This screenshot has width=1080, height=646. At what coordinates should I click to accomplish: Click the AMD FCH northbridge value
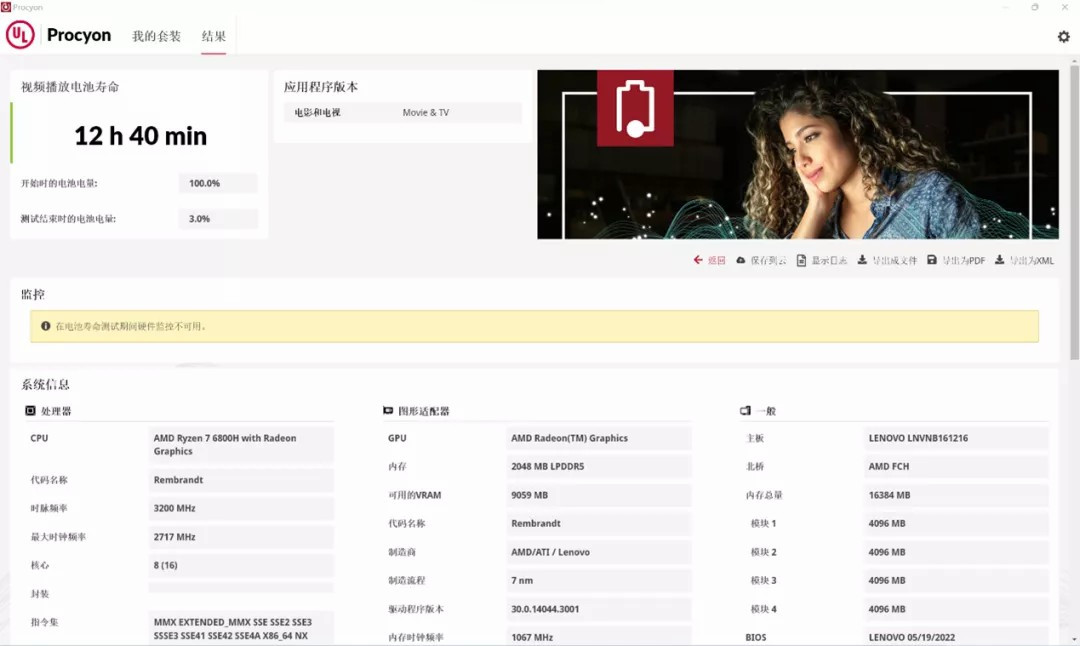pos(956,466)
